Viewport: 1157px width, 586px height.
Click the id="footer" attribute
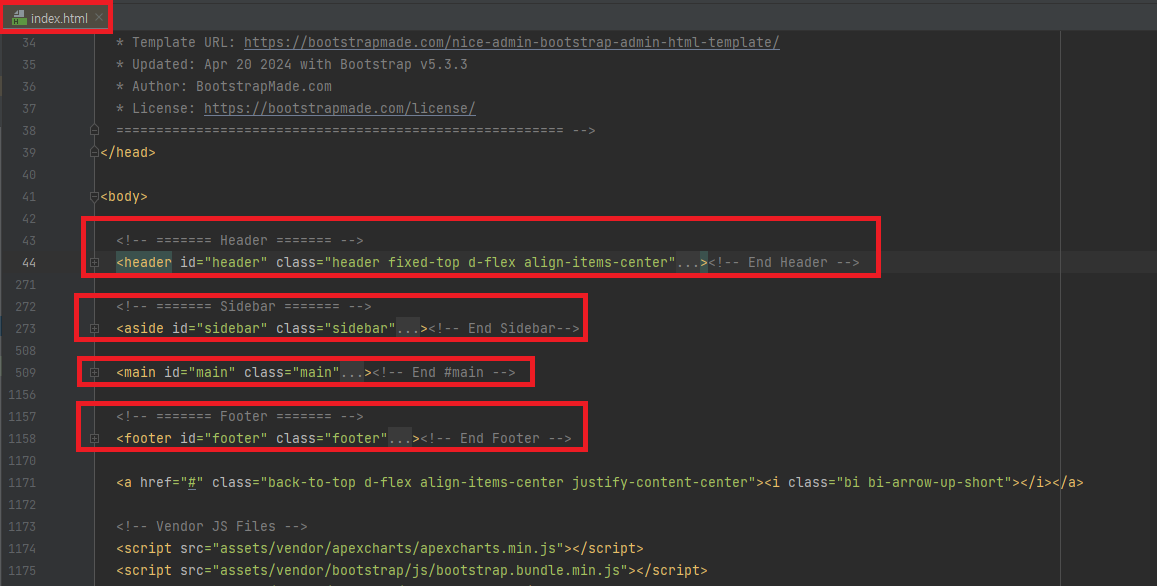(224, 438)
